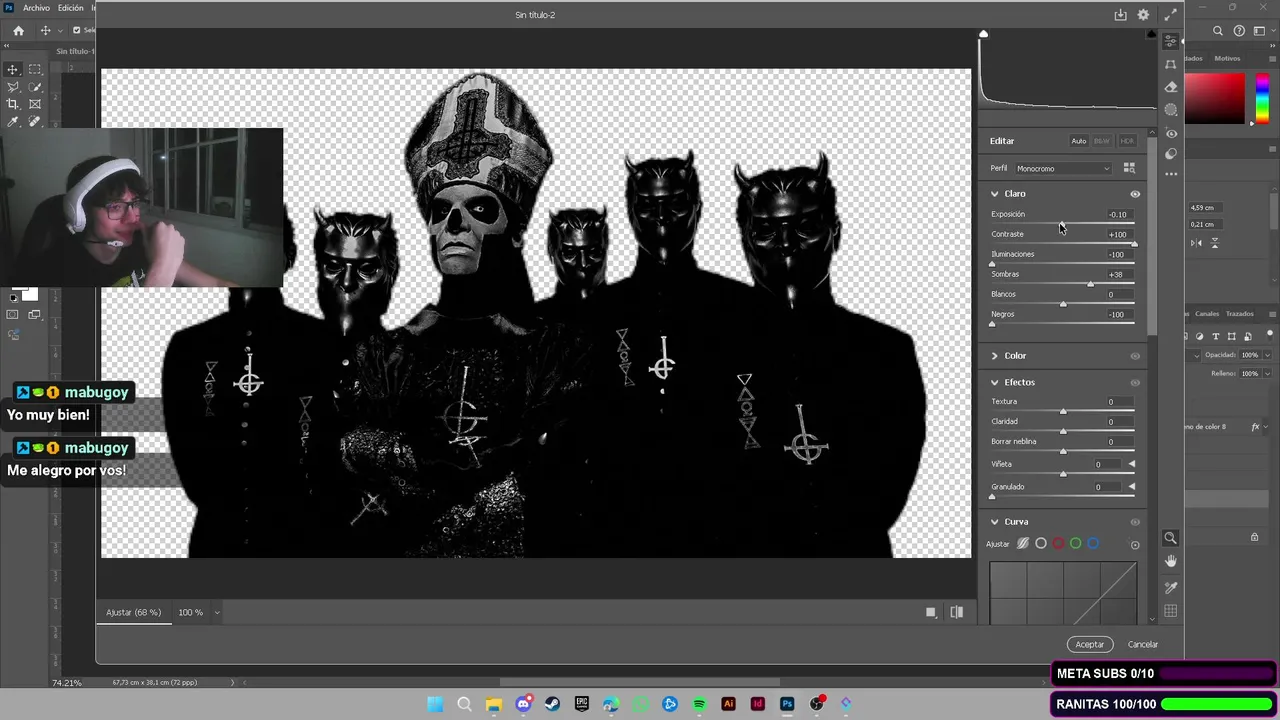1280x720 pixels.
Task: Open Photoshop search magnifier at top right
Action: point(1218,31)
